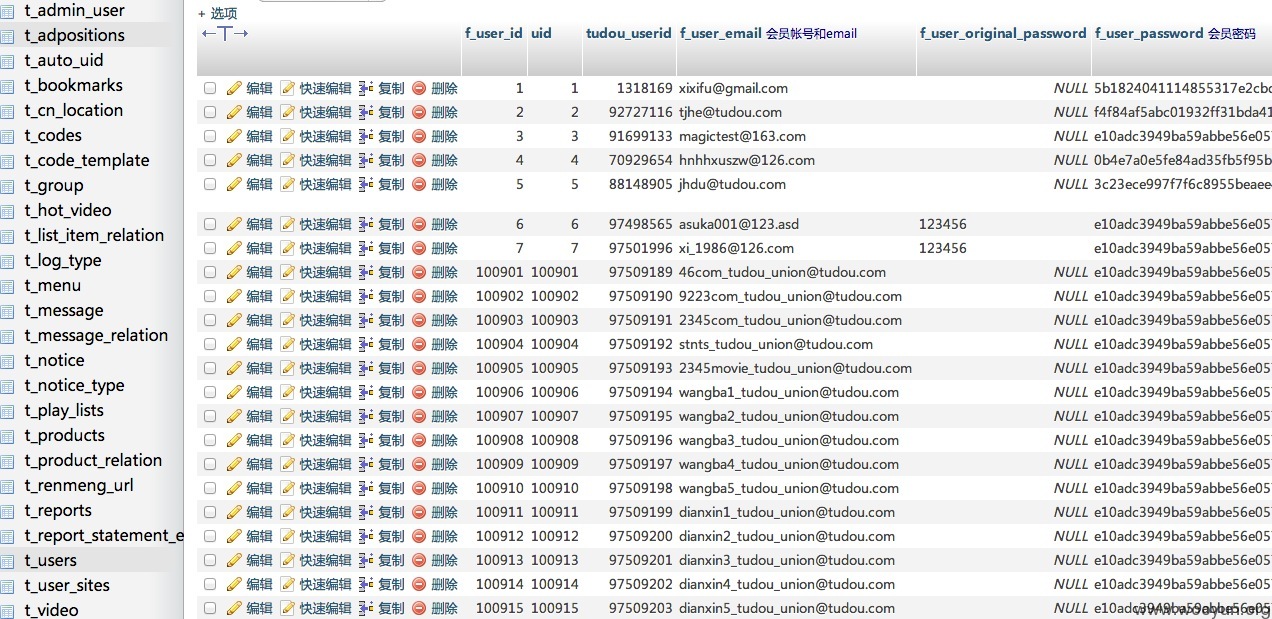
Task: Open the t_group table in sidebar
Action: click(54, 185)
